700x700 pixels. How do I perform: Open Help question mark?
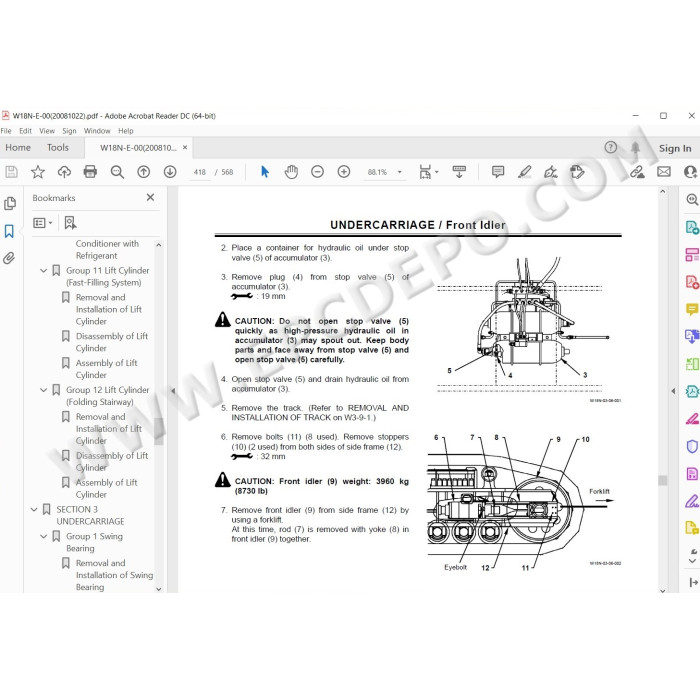tap(611, 147)
